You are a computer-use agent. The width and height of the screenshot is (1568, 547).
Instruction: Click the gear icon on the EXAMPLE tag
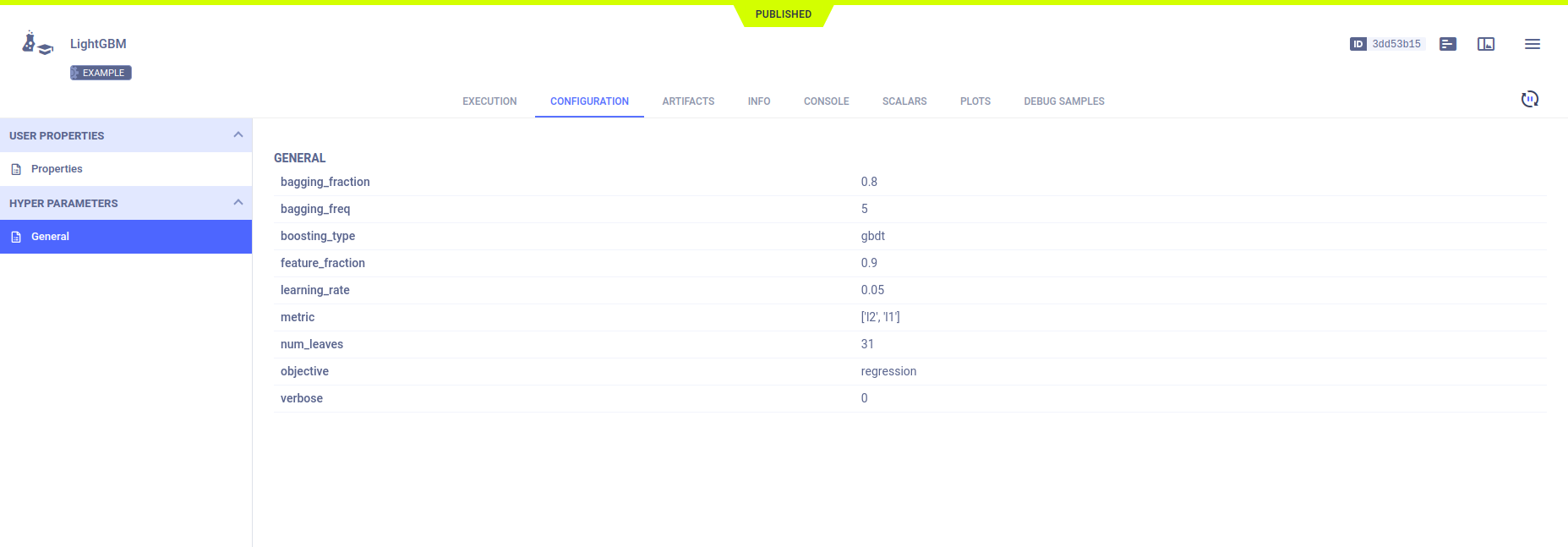click(75, 73)
